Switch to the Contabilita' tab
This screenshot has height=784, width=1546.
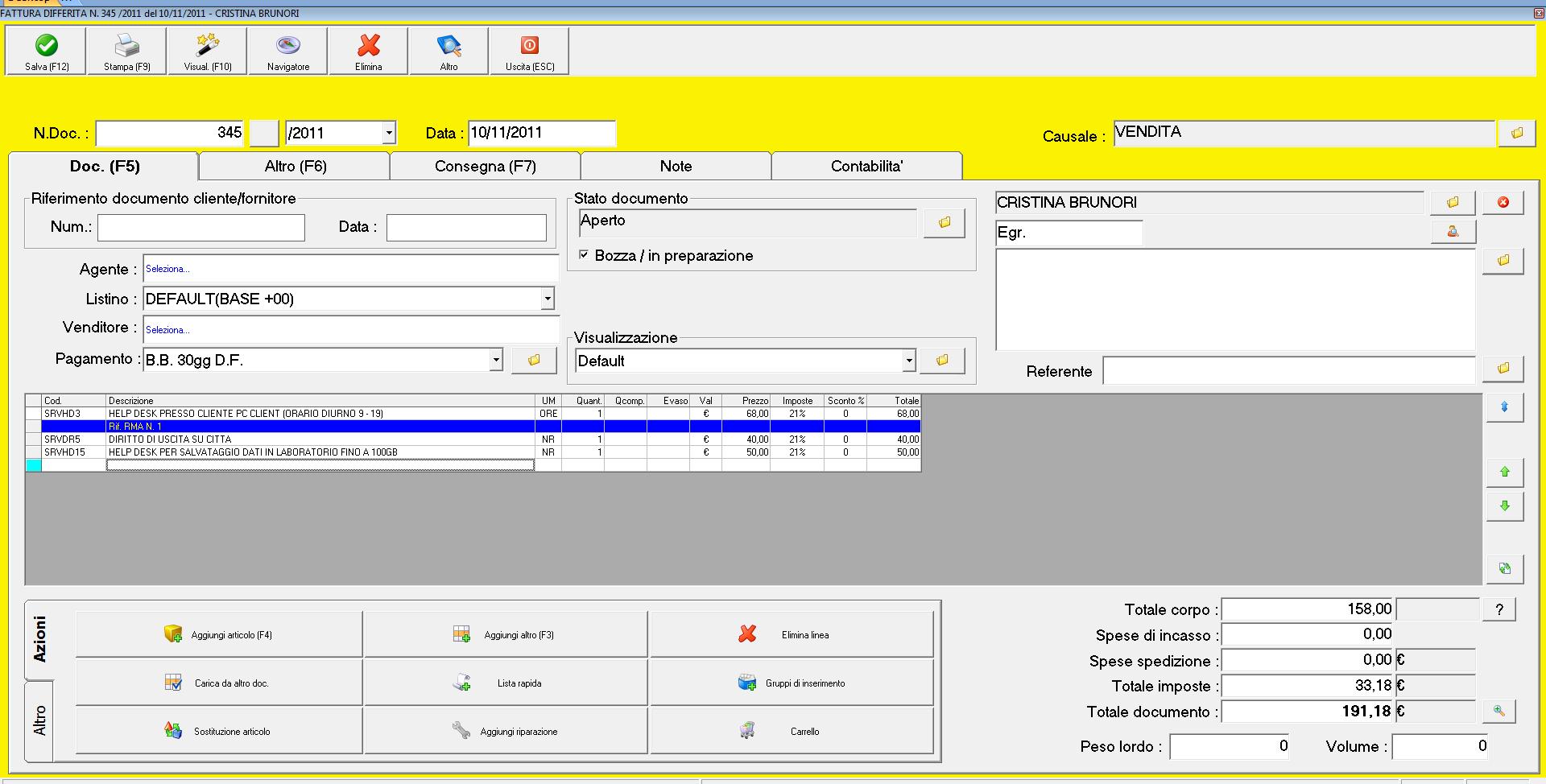point(866,167)
